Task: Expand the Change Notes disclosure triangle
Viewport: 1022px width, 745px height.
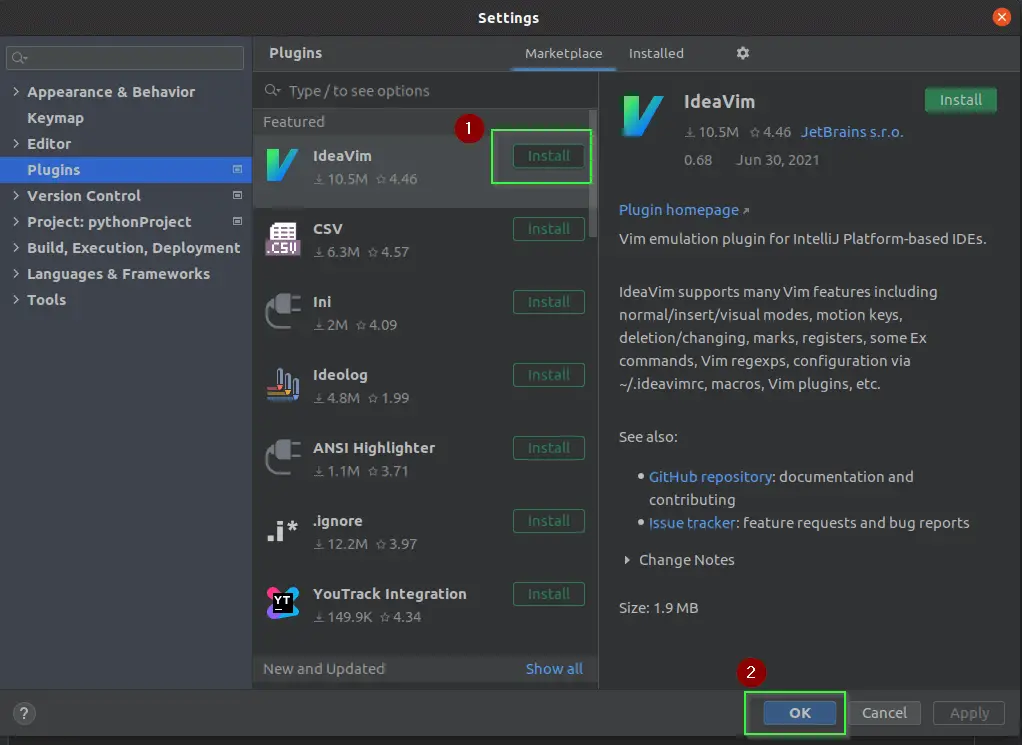Action: pyautogui.click(x=626, y=560)
